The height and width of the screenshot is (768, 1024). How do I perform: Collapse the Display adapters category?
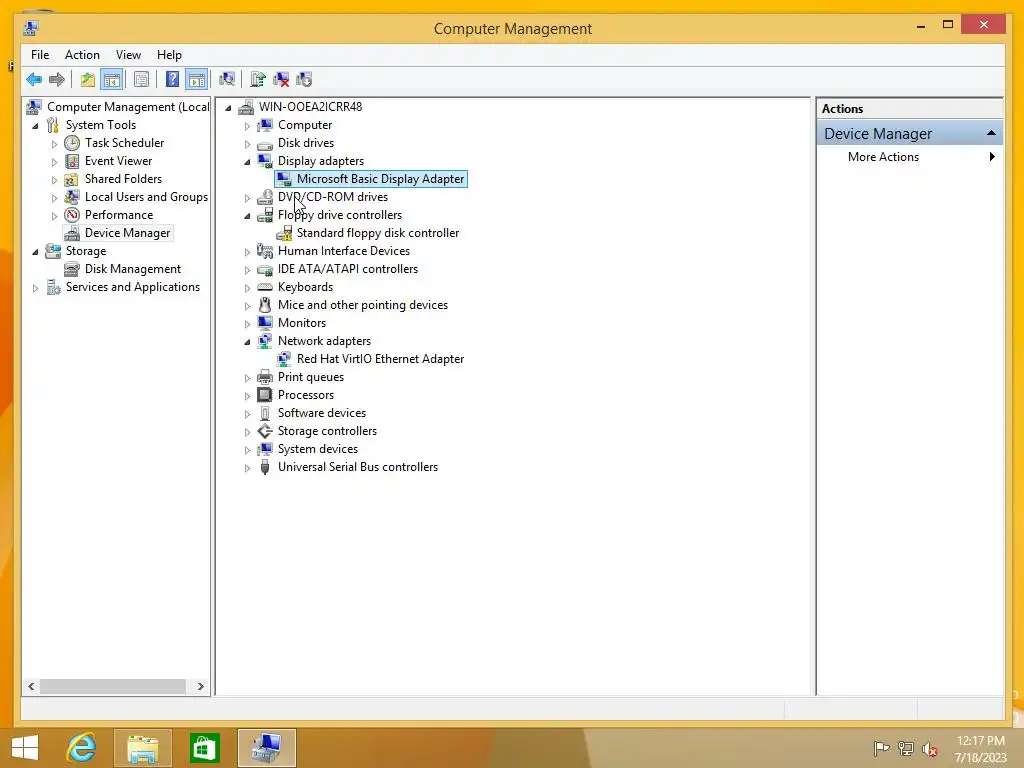[247, 161]
